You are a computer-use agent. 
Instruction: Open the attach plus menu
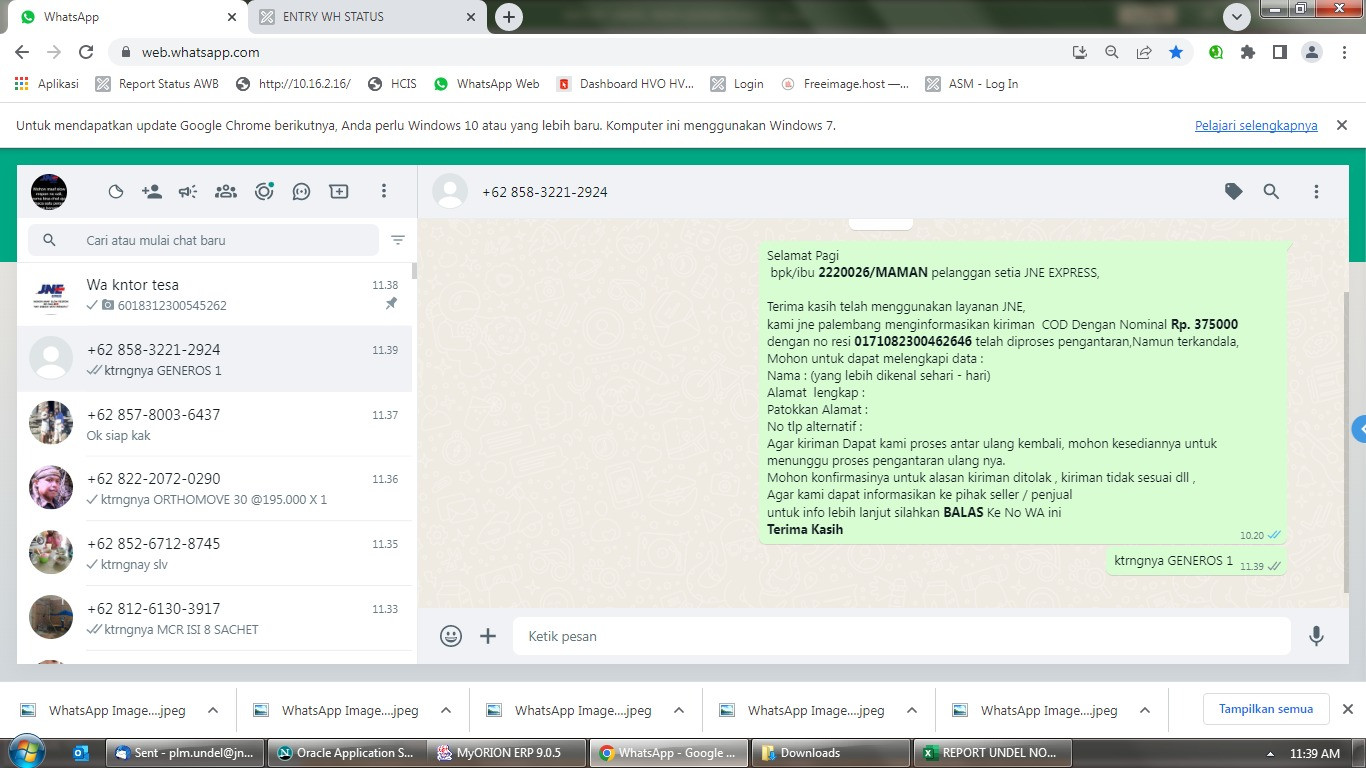(x=488, y=636)
